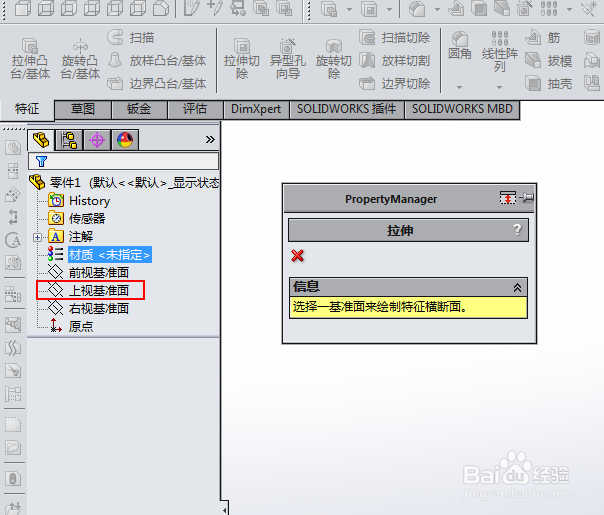Screen dimensions: 604x515
Task: Select the 零件1 root node
Action: [x=124, y=182]
